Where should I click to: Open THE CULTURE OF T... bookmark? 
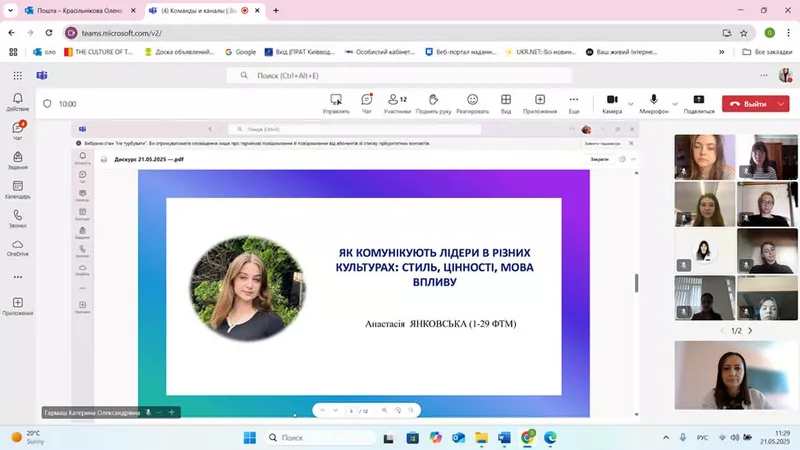[98, 52]
